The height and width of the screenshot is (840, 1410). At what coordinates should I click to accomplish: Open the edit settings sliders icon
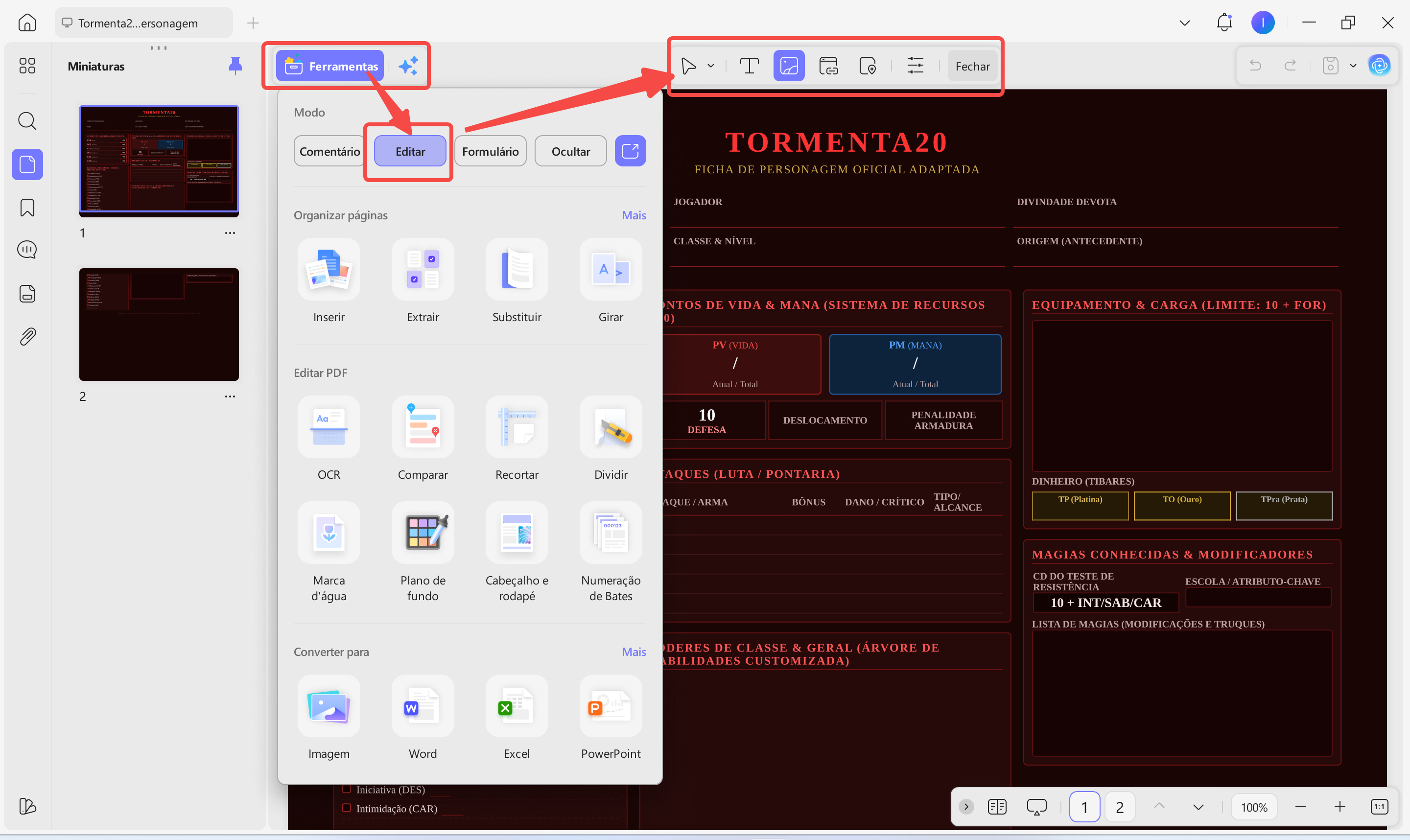915,66
